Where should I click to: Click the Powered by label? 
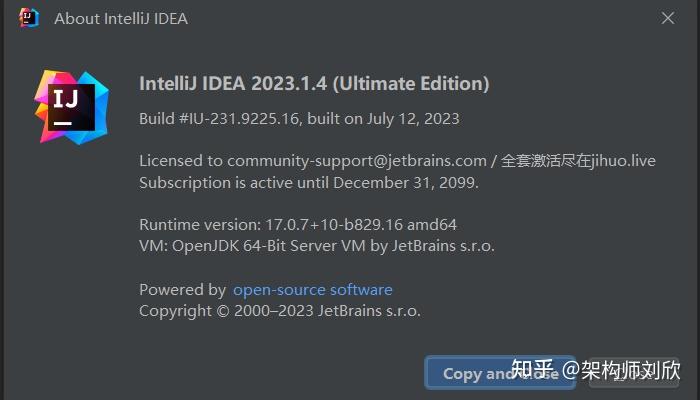(182, 290)
